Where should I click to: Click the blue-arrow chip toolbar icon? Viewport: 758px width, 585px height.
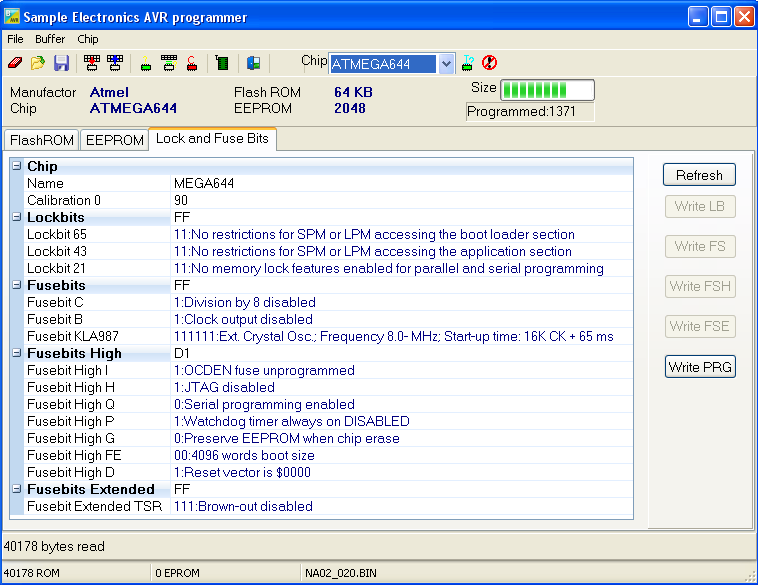[115, 63]
